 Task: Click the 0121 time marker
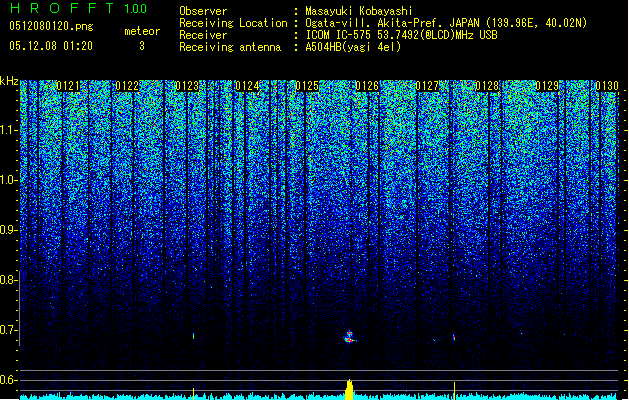click(x=68, y=86)
